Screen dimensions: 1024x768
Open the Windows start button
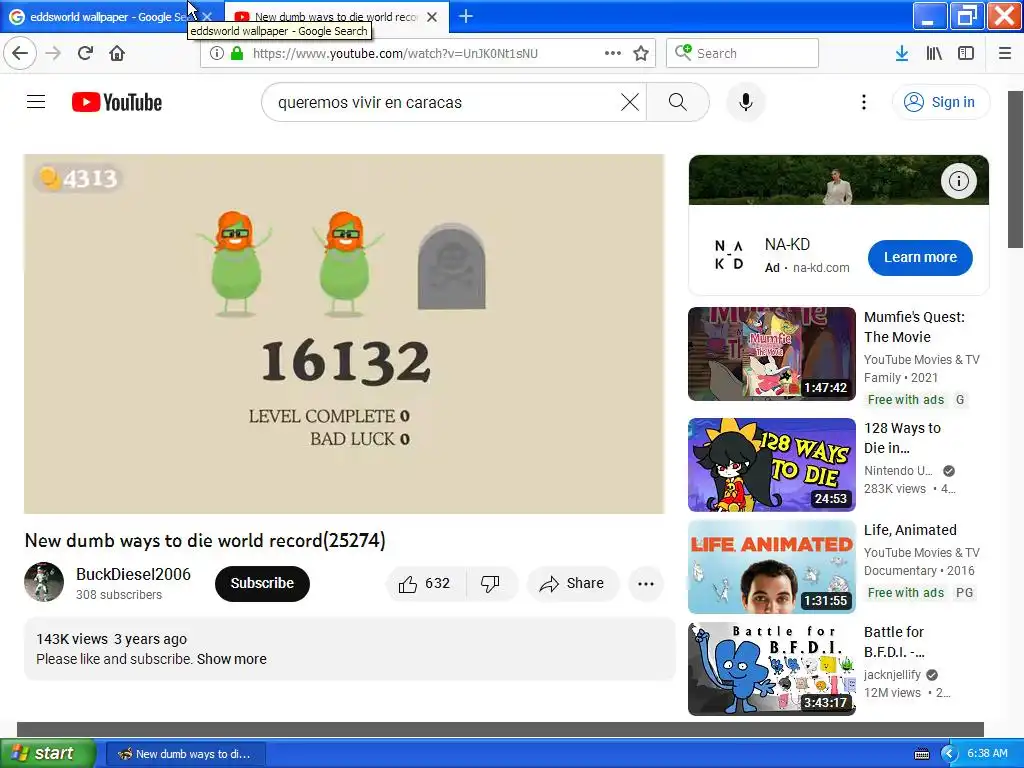(x=47, y=753)
